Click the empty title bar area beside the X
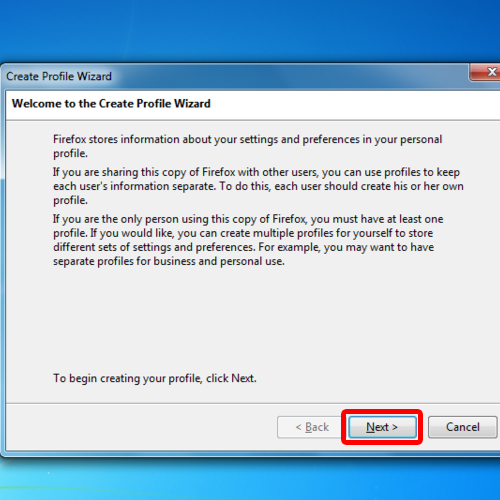500x500 pixels. coord(290,76)
